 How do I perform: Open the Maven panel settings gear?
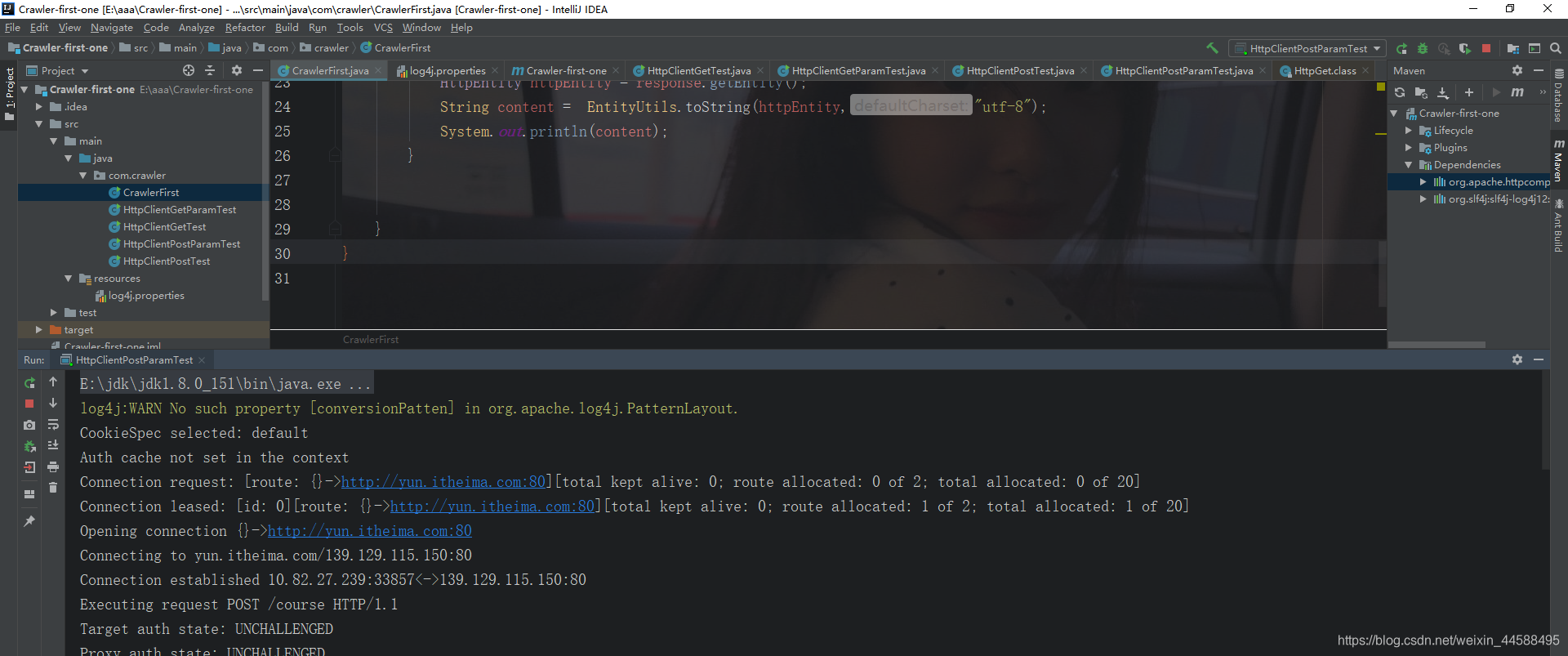(x=1517, y=70)
